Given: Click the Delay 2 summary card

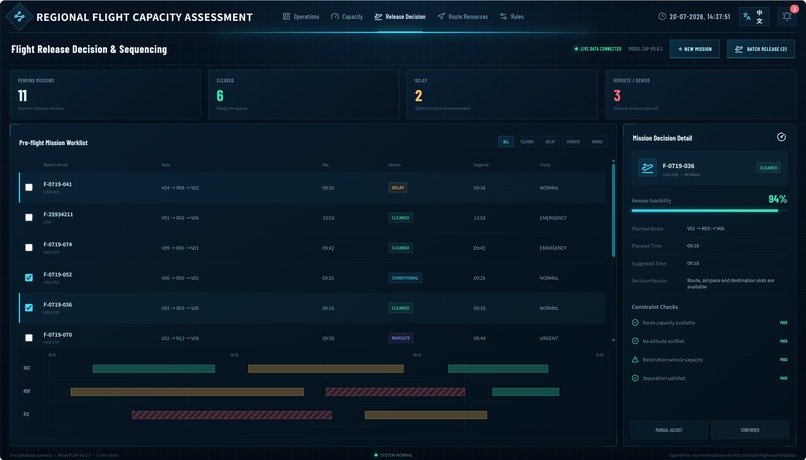Looking at the screenshot, I should [502, 95].
